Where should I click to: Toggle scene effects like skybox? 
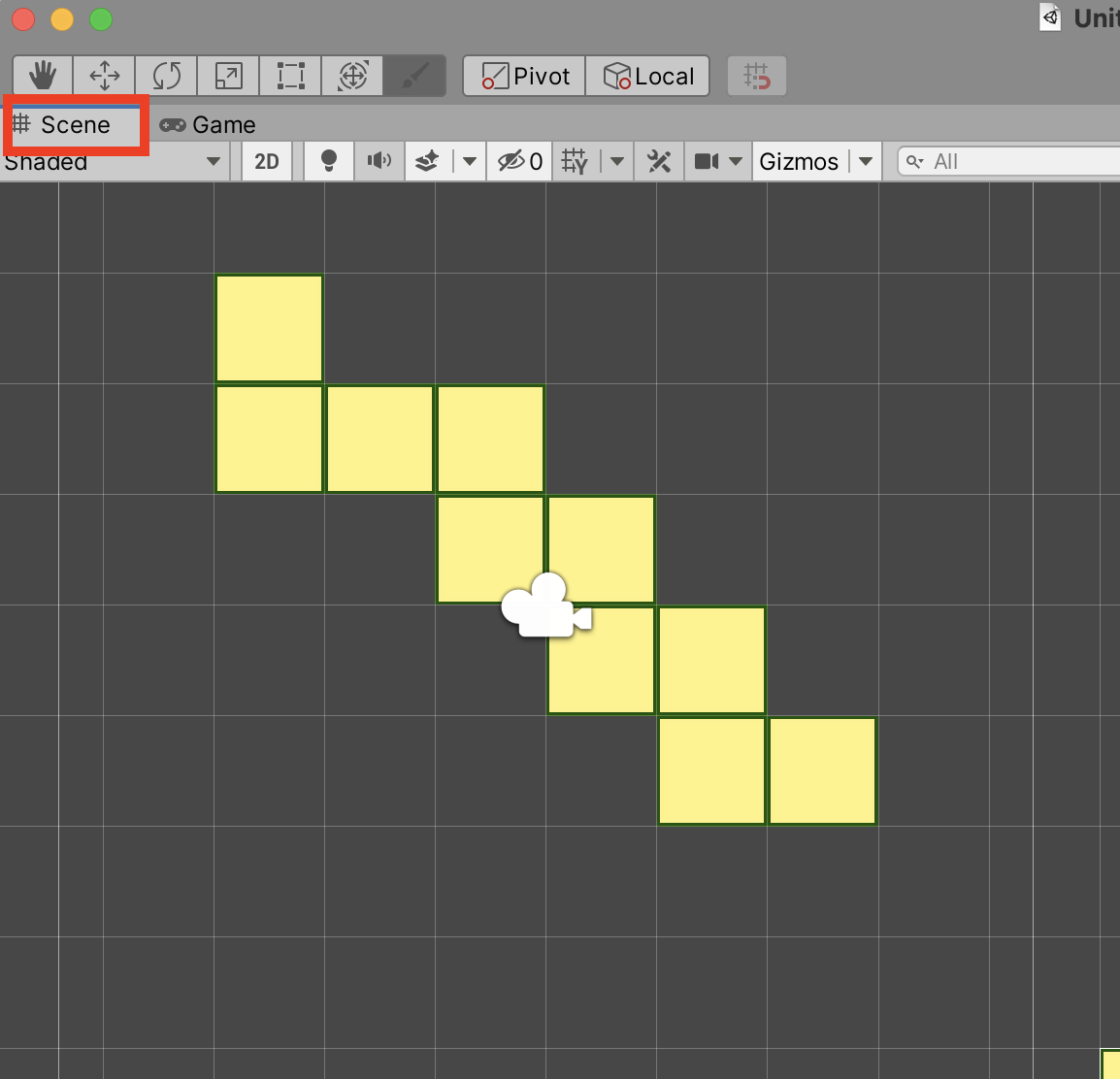click(427, 162)
